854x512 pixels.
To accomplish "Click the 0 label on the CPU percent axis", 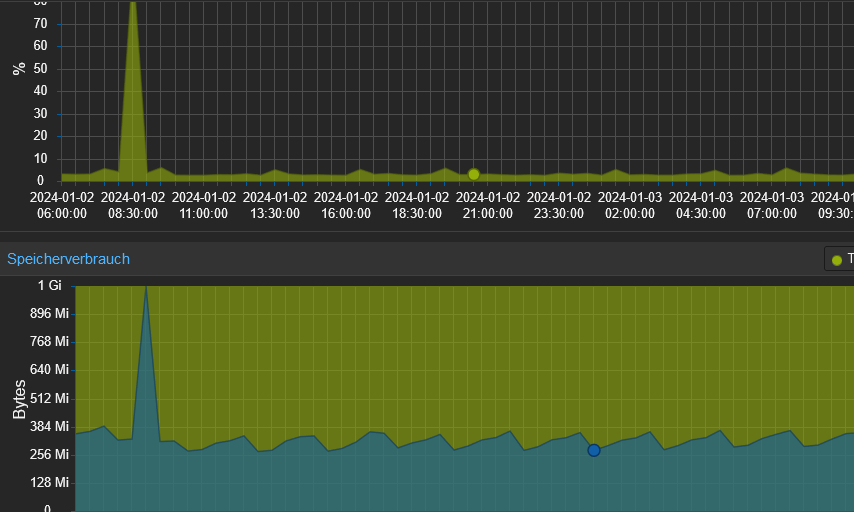I will 40,181.
